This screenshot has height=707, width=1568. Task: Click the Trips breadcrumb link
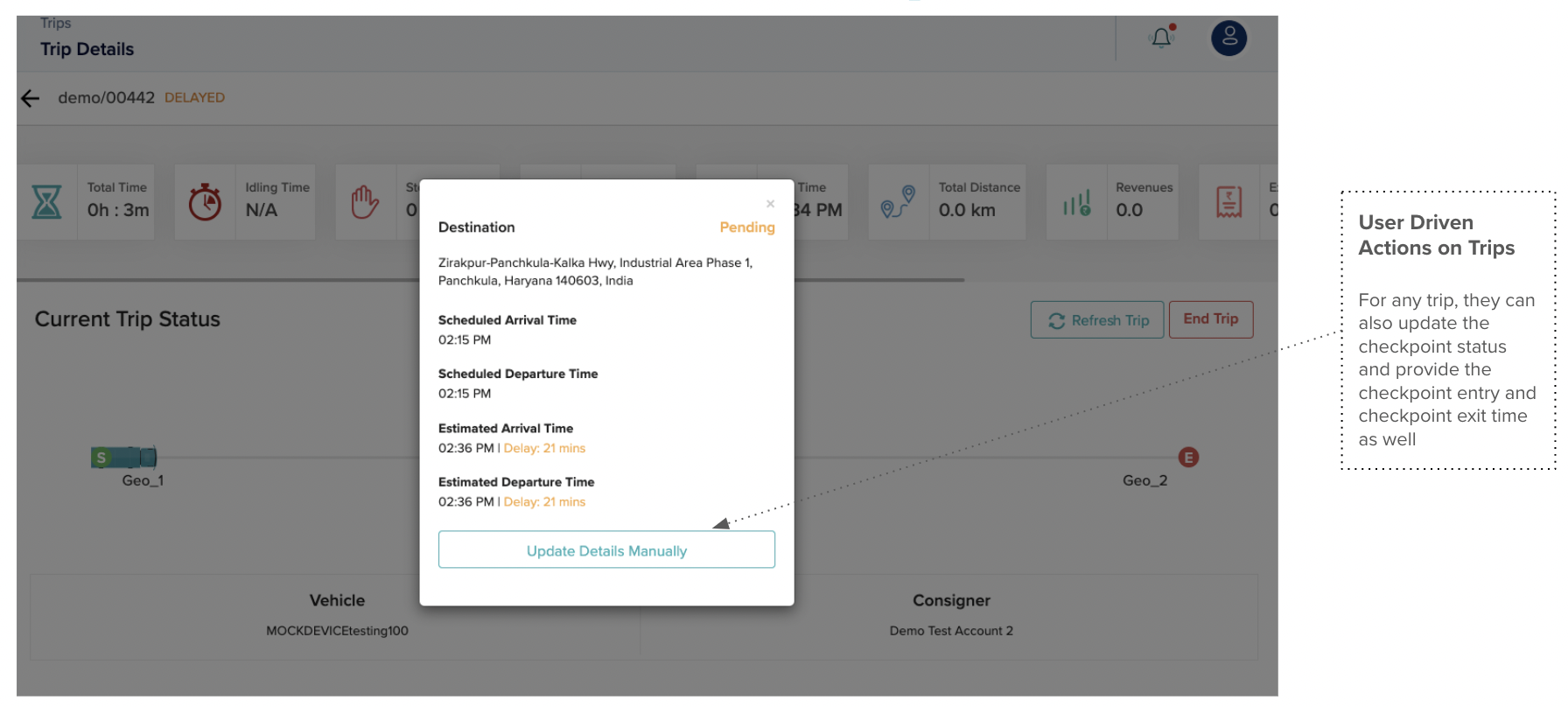55,24
